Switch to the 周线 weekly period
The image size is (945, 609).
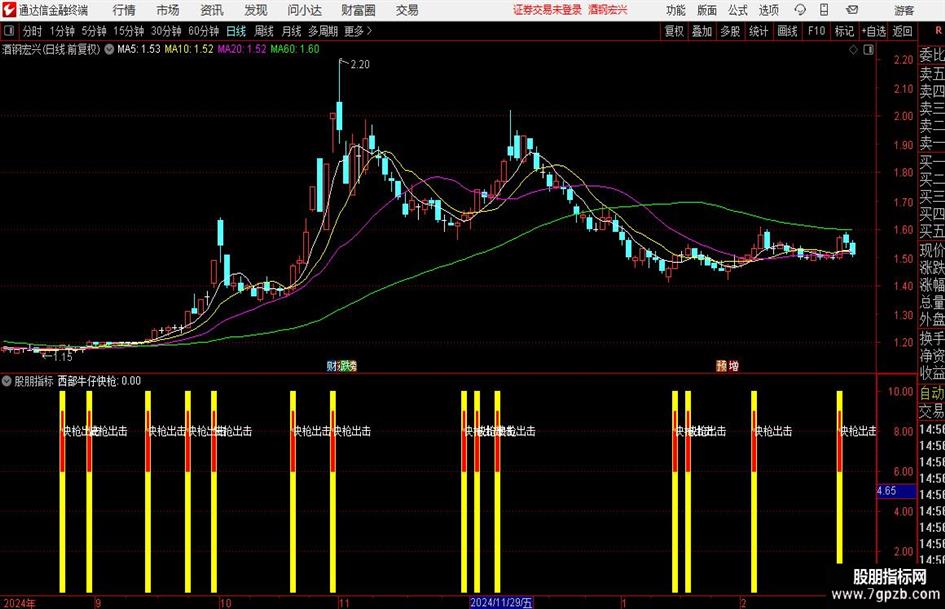click(264, 31)
